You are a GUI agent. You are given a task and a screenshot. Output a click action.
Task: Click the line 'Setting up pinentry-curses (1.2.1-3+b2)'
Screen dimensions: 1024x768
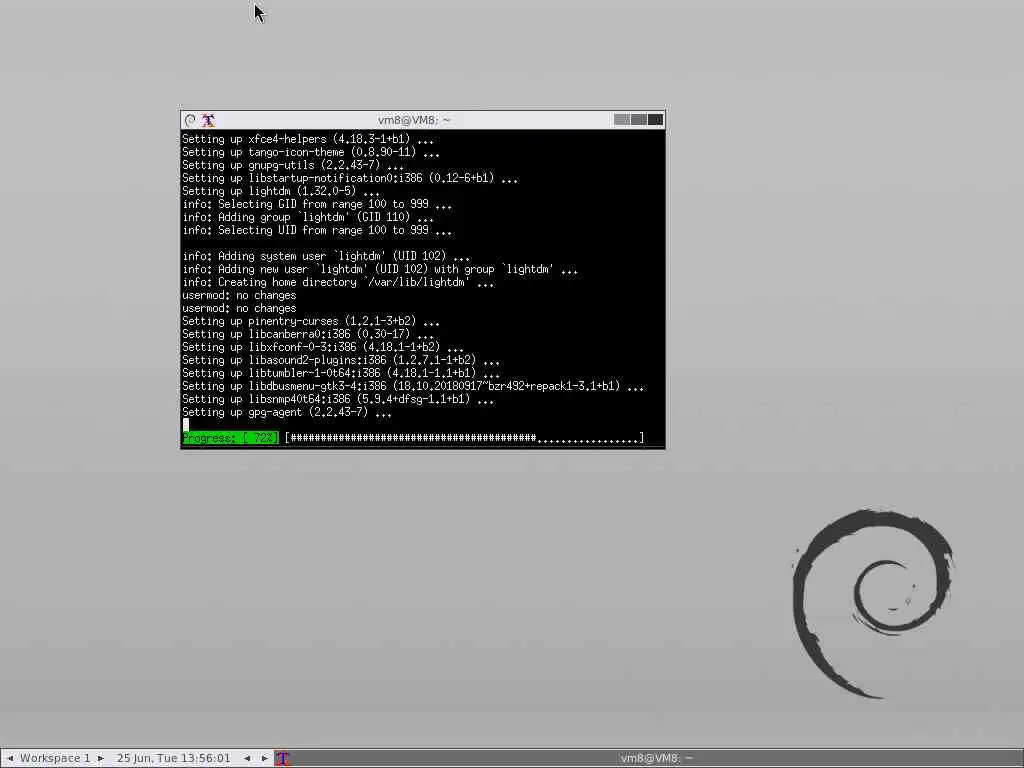point(311,321)
